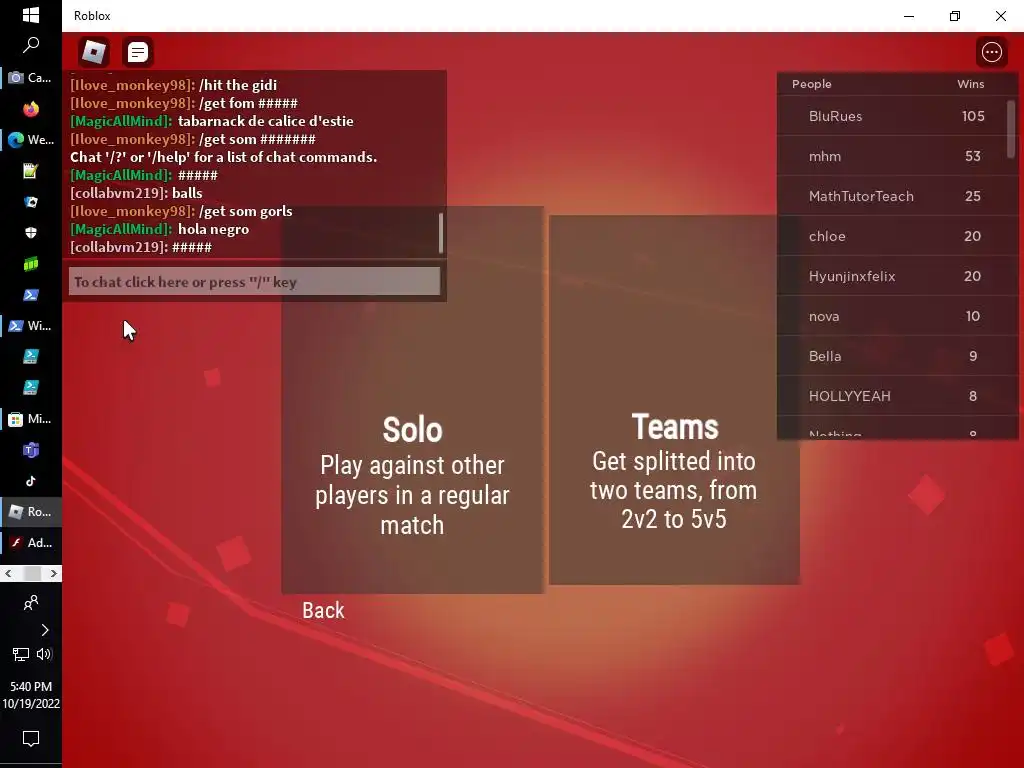1024x768 pixels.
Task: Restore down the Roblox window
Action: (x=955, y=16)
